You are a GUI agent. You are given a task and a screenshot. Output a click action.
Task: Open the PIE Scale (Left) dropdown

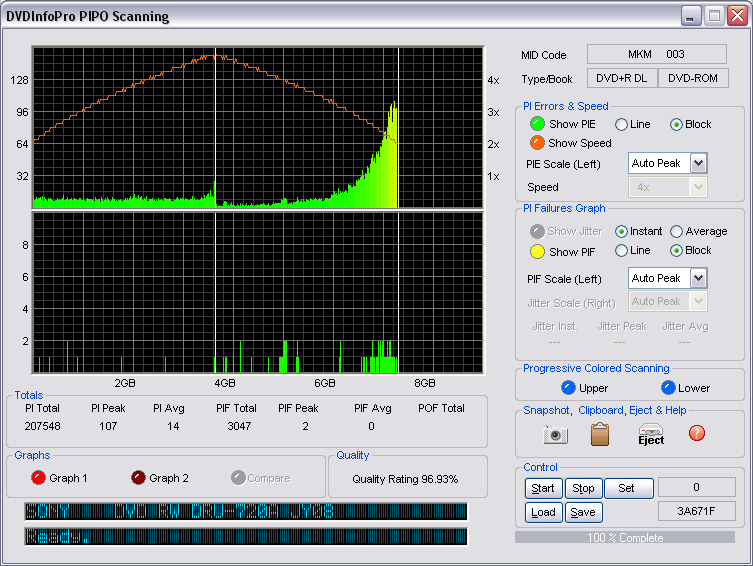(698, 163)
